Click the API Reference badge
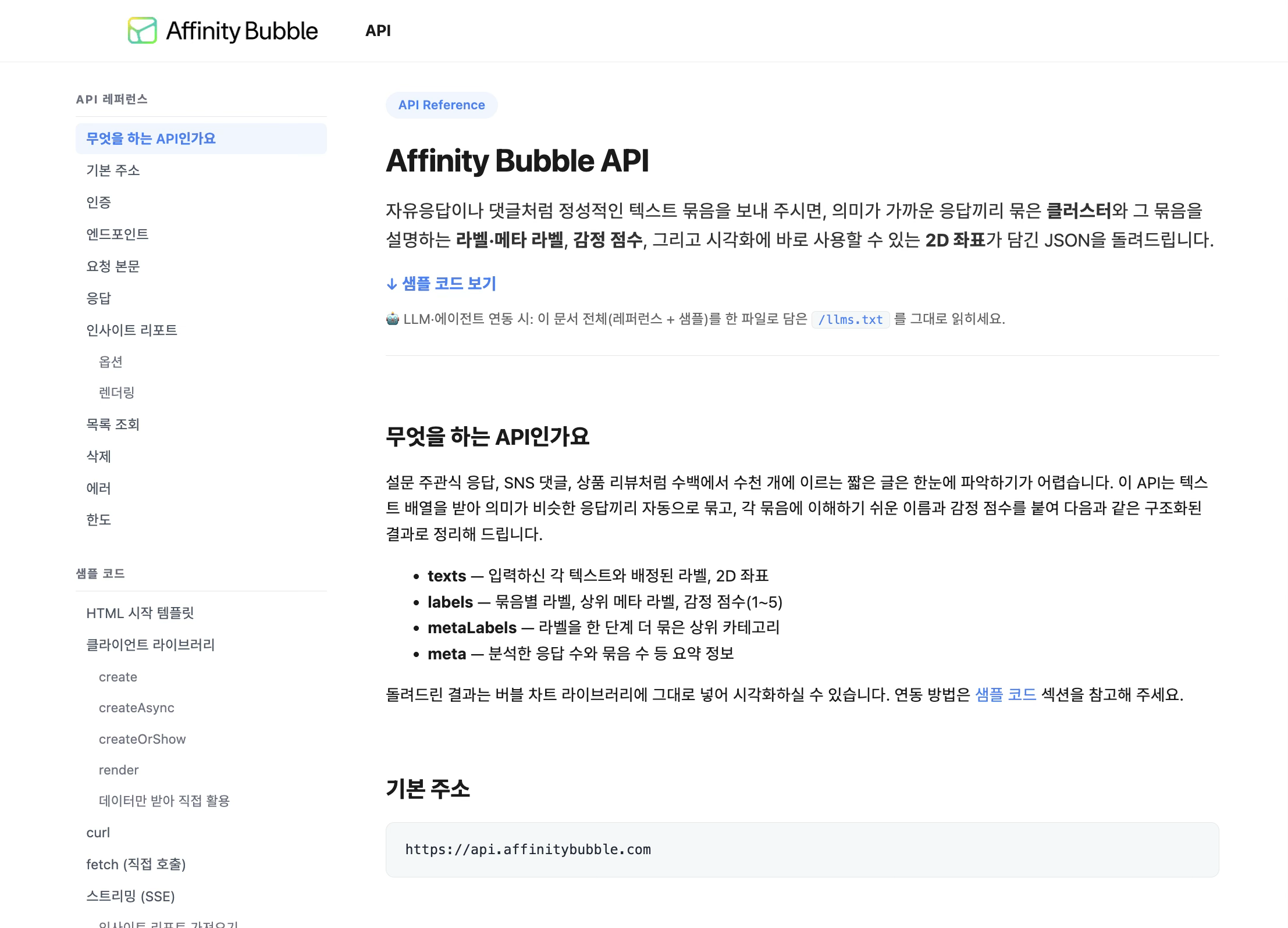 click(x=442, y=105)
